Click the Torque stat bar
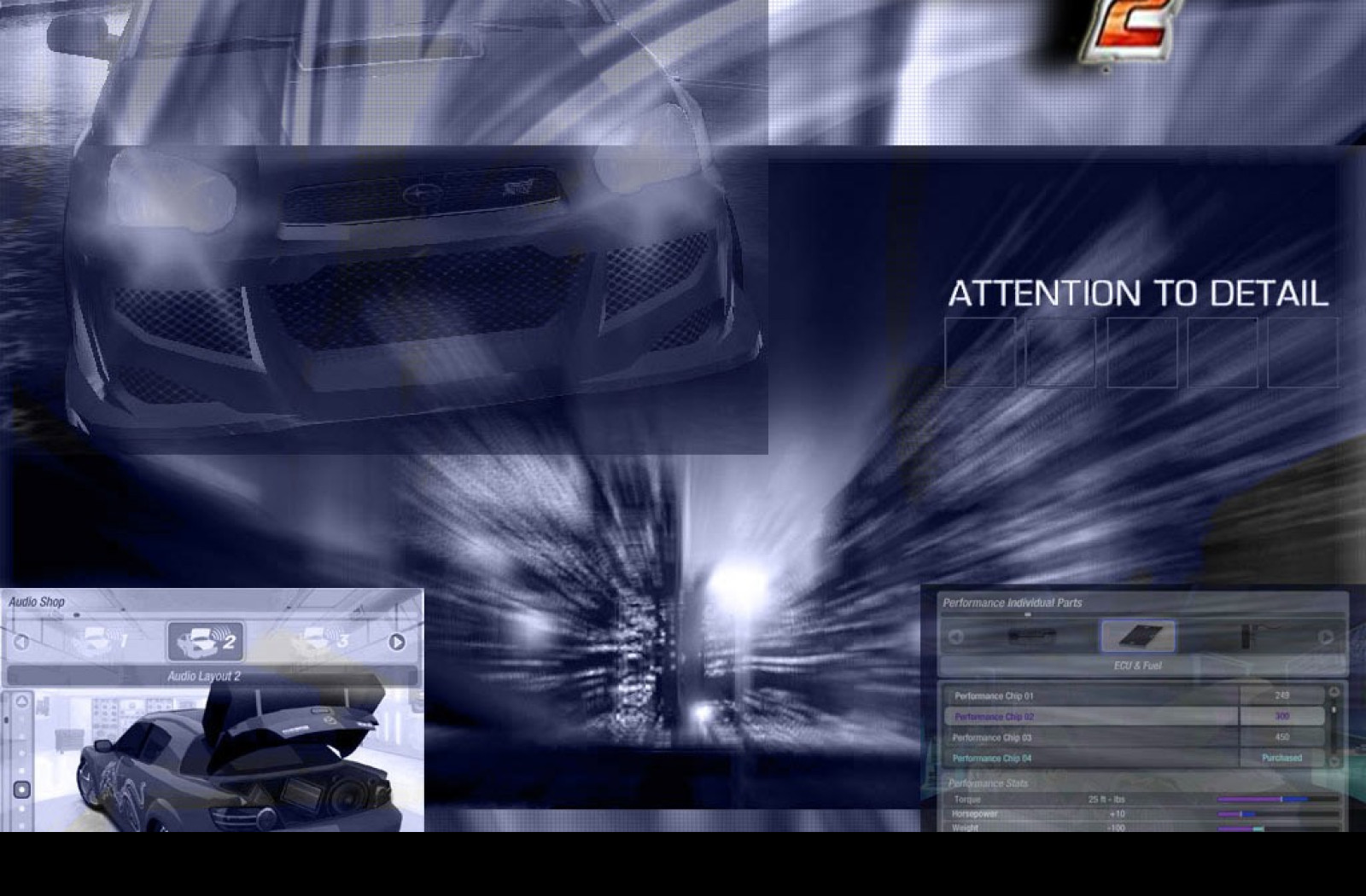The width and height of the screenshot is (1366, 896). (1277, 800)
